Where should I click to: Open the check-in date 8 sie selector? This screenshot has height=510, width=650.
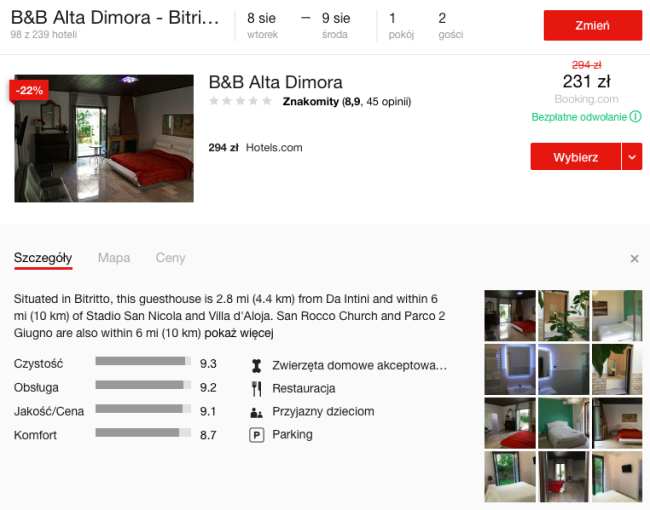(x=263, y=25)
